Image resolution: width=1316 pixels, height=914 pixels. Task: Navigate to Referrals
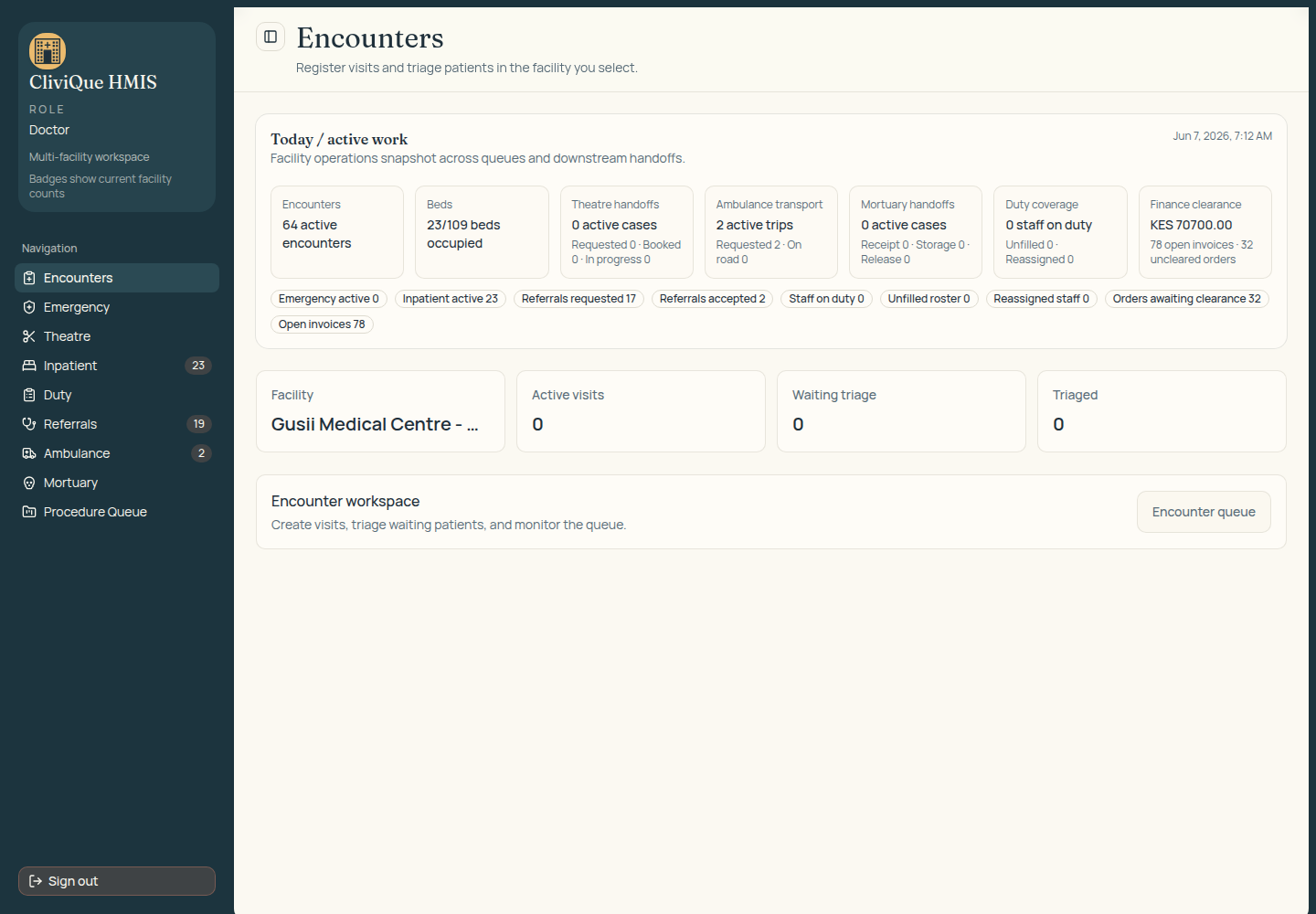pos(117,424)
